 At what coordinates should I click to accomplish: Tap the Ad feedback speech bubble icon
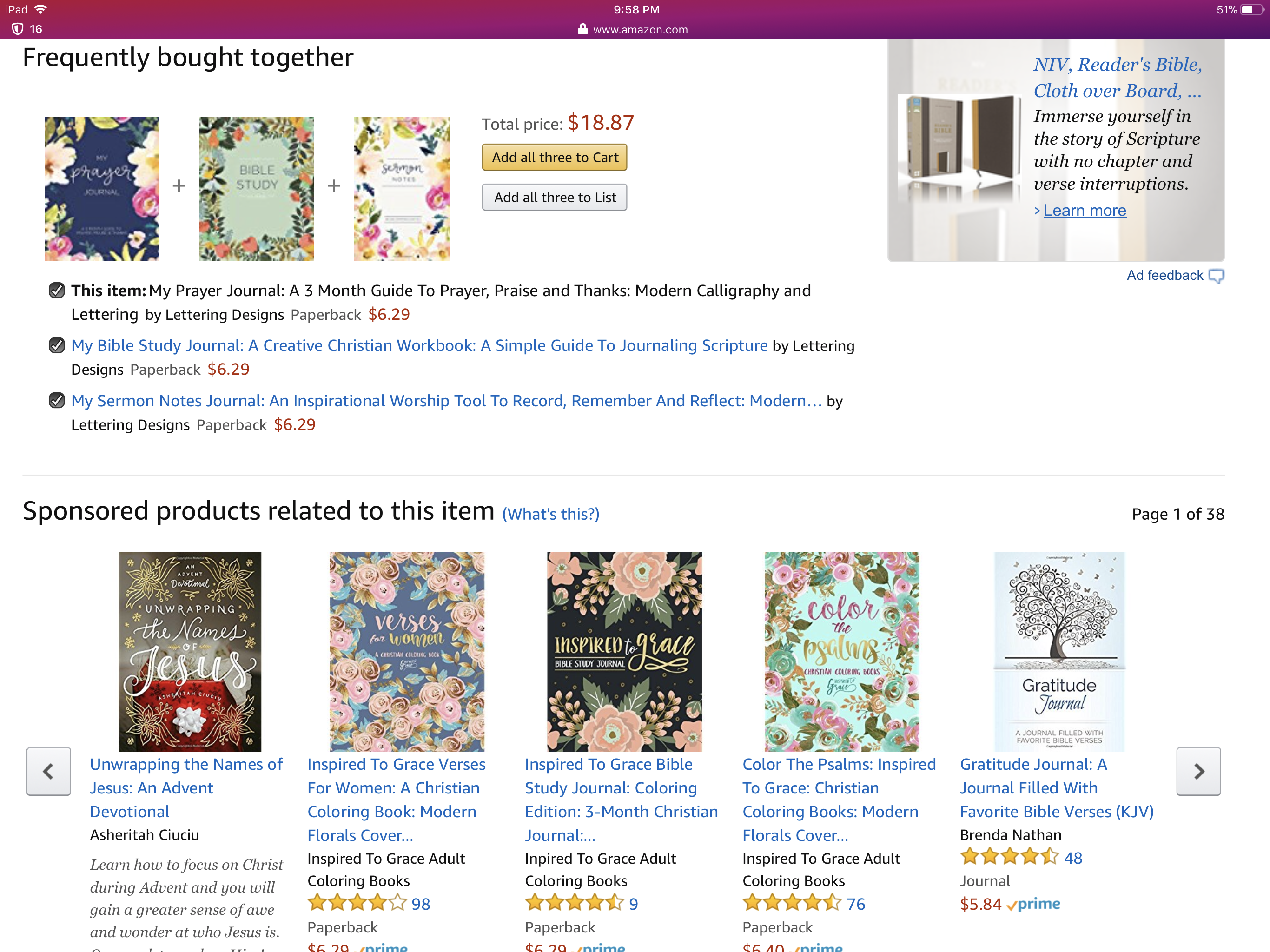[x=1216, y=276]
